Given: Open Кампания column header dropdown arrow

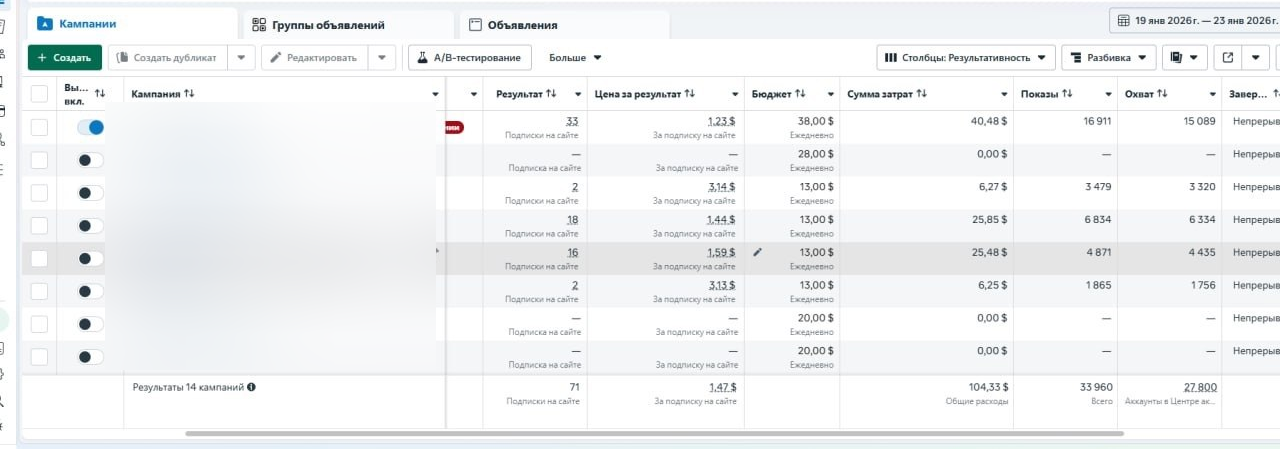Looking at the screenshot, I should pyautogui.click(x=436, y=94).
